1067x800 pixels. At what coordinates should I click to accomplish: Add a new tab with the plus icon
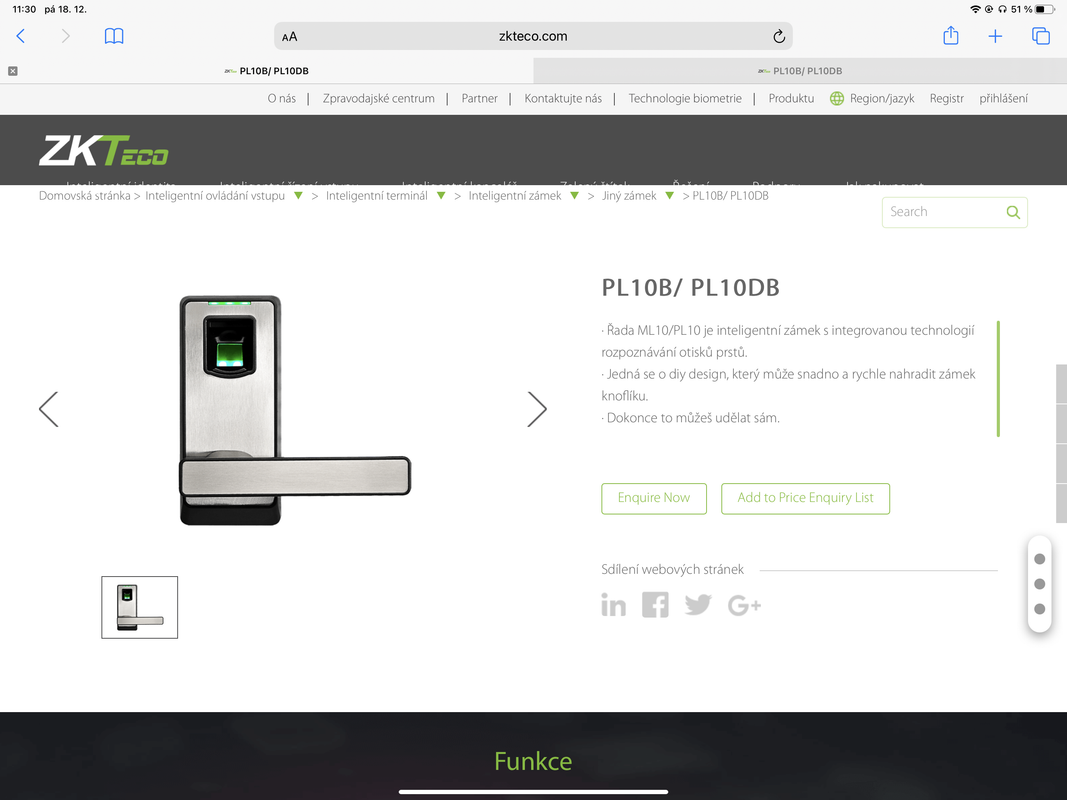click(995, 36)
